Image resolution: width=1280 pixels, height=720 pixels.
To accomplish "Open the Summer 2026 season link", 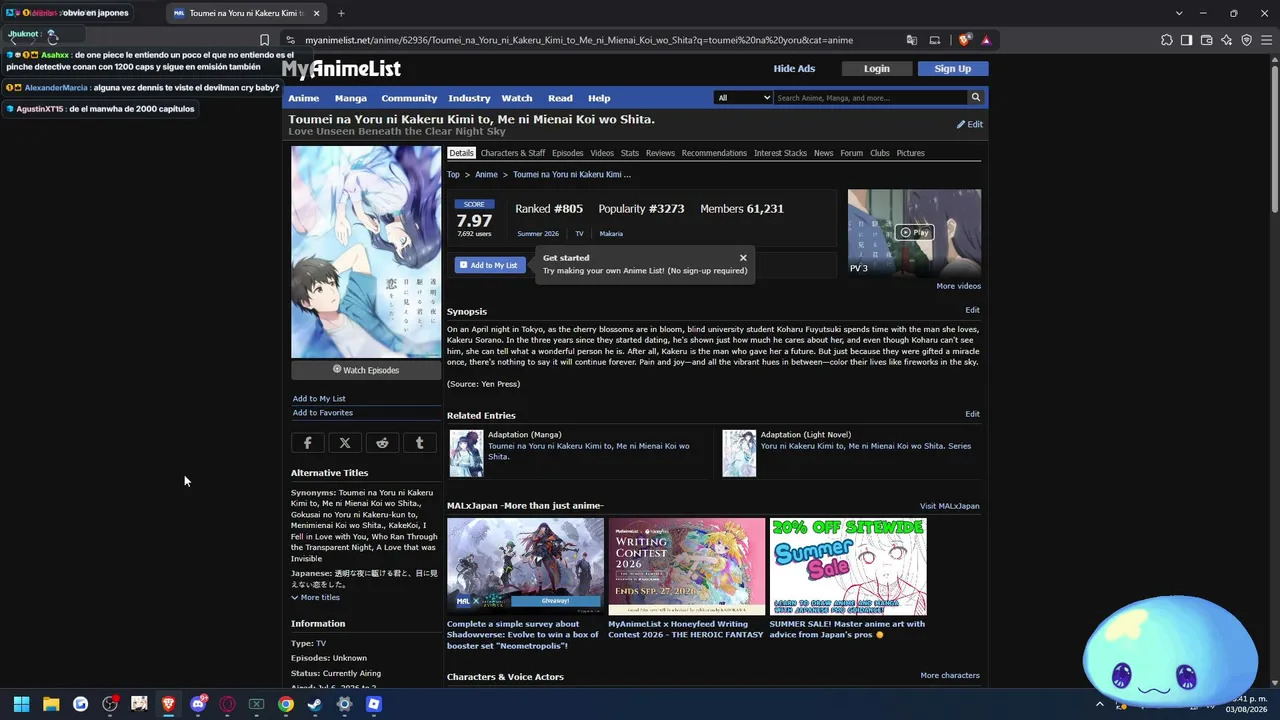I will (x=538, y=234).
